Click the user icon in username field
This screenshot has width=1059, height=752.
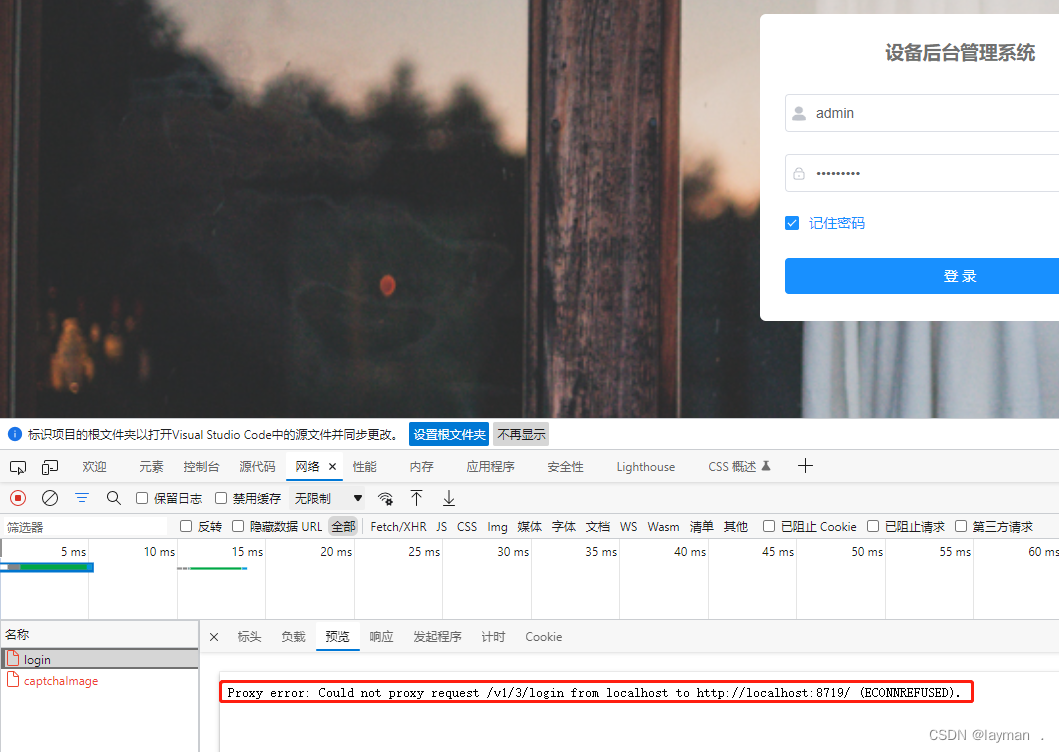coord(799,114)
